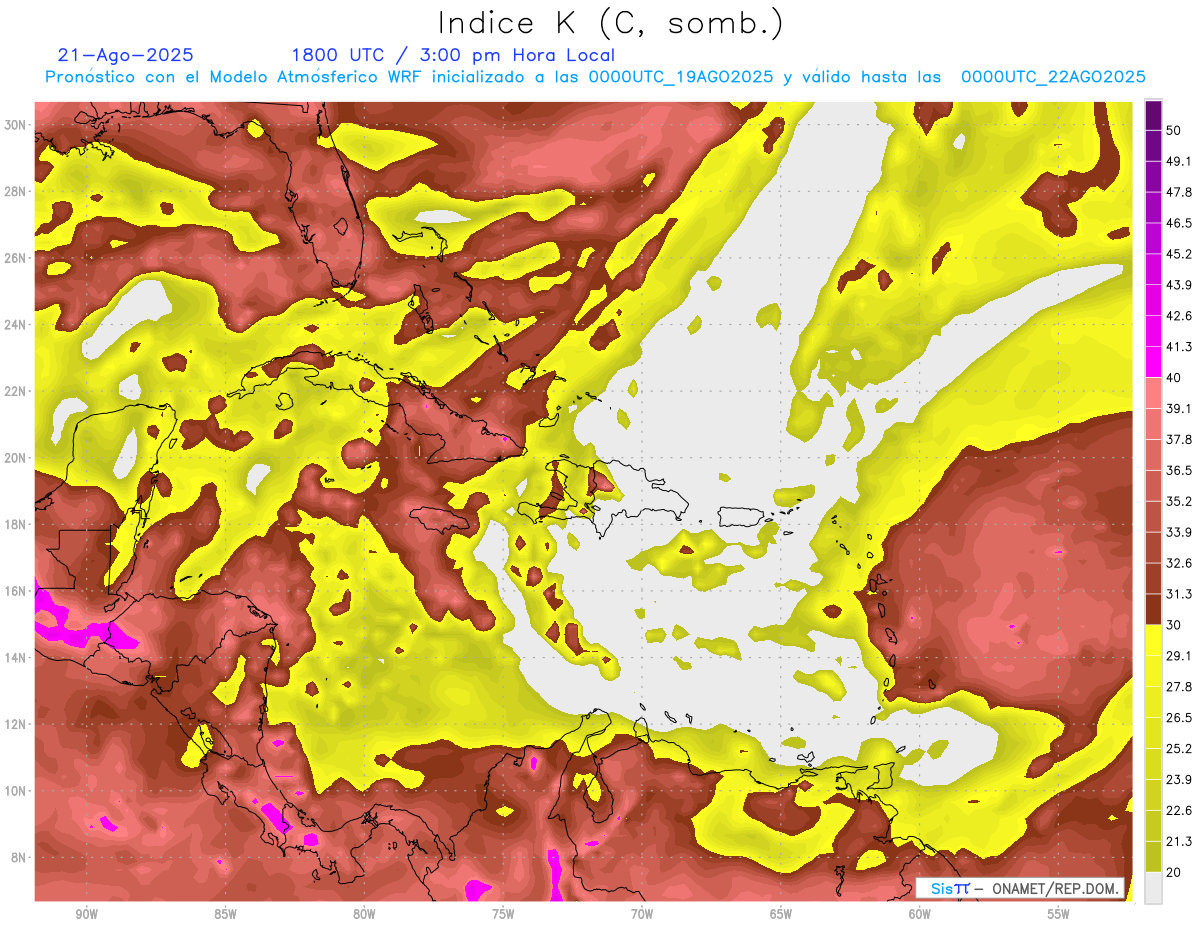Click legend value "29.1"
1200x927 pixels.
tap(1179, 656)
